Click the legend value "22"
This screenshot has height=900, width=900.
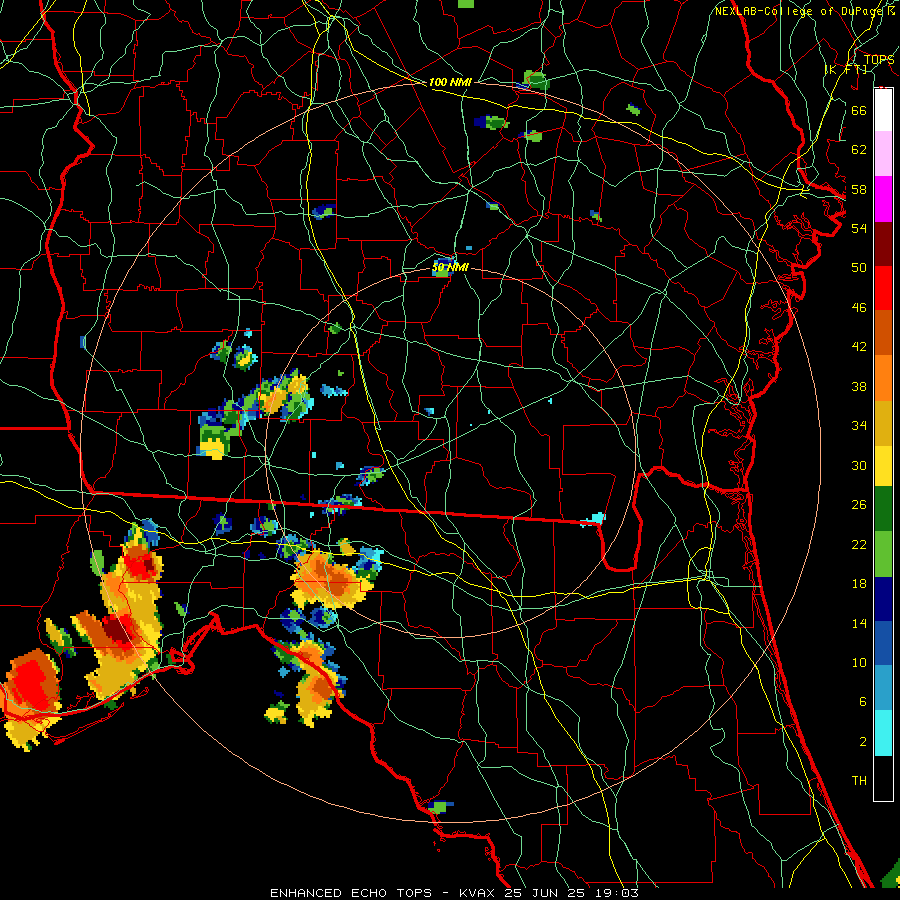(x=859, y=545)
